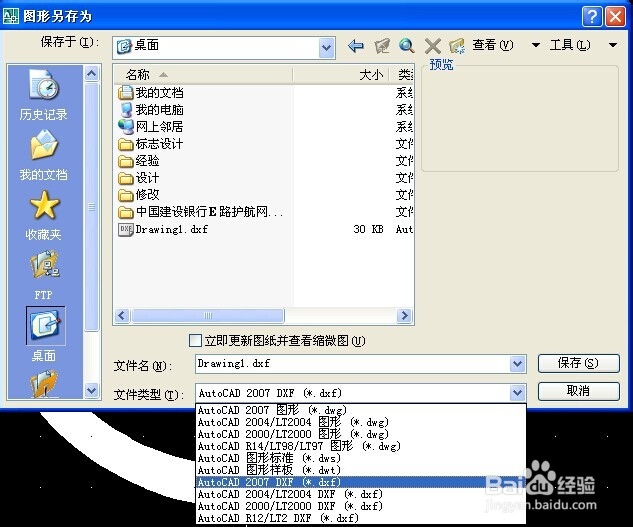The height and width of the screenshot is (527, 633).
Task: Select the 设计 folder
Action: [x=147, y=178]
